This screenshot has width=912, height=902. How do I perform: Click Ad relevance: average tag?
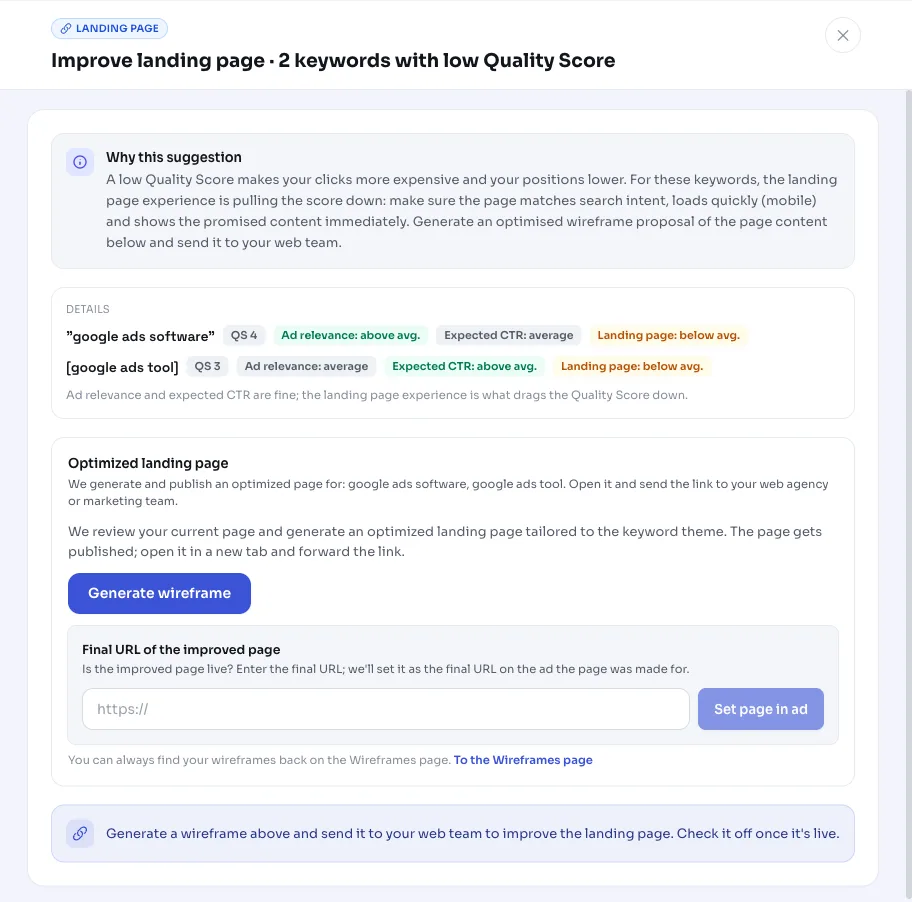point(307,366)
